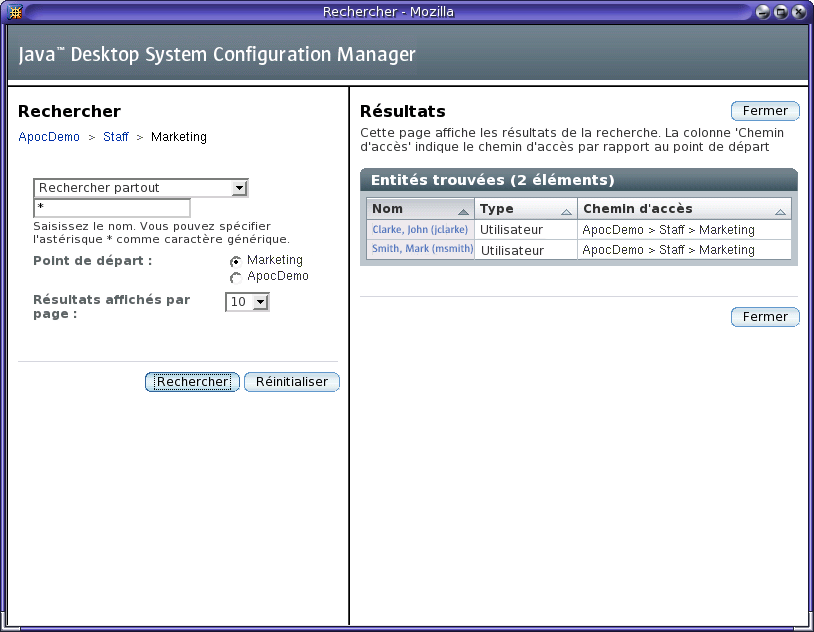Close the Mozilla window
The height and width of the screenshot is (632, 814).
pos(799,12)
